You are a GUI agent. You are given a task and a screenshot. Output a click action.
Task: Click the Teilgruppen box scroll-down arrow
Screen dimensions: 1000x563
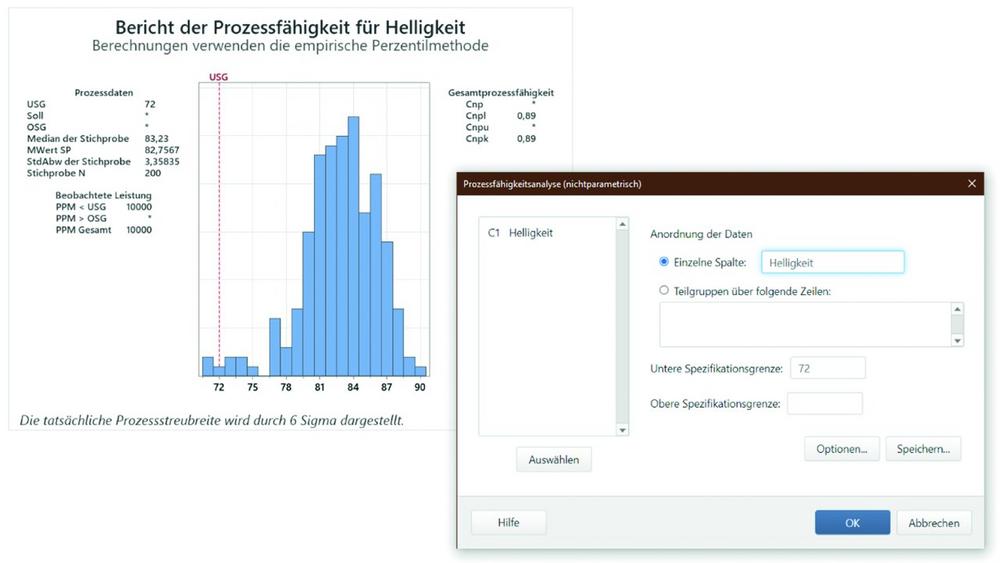957,340
